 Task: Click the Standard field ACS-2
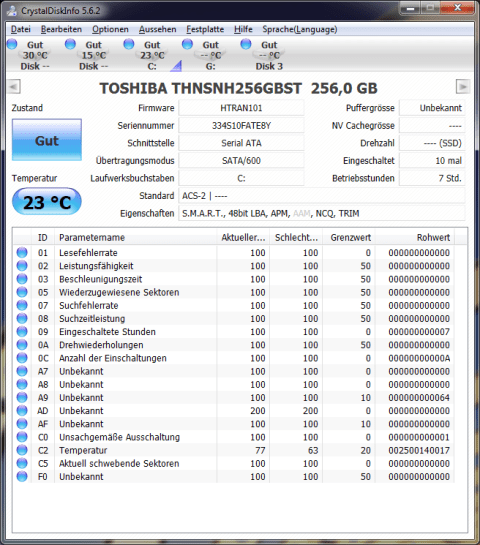[x=322, y=196]
